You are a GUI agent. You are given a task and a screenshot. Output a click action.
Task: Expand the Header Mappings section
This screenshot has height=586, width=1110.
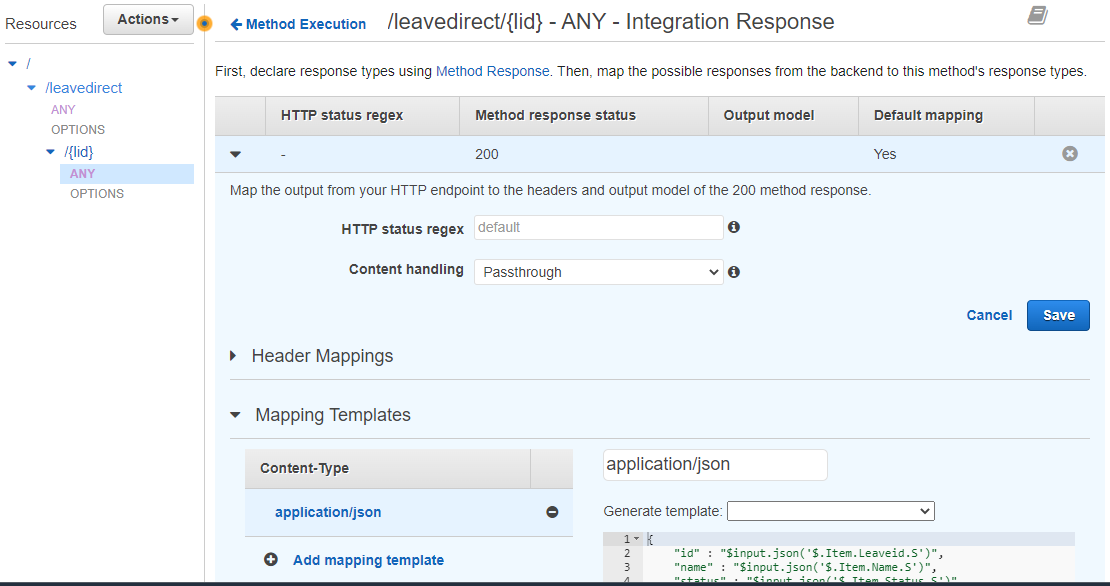point(234,355)
